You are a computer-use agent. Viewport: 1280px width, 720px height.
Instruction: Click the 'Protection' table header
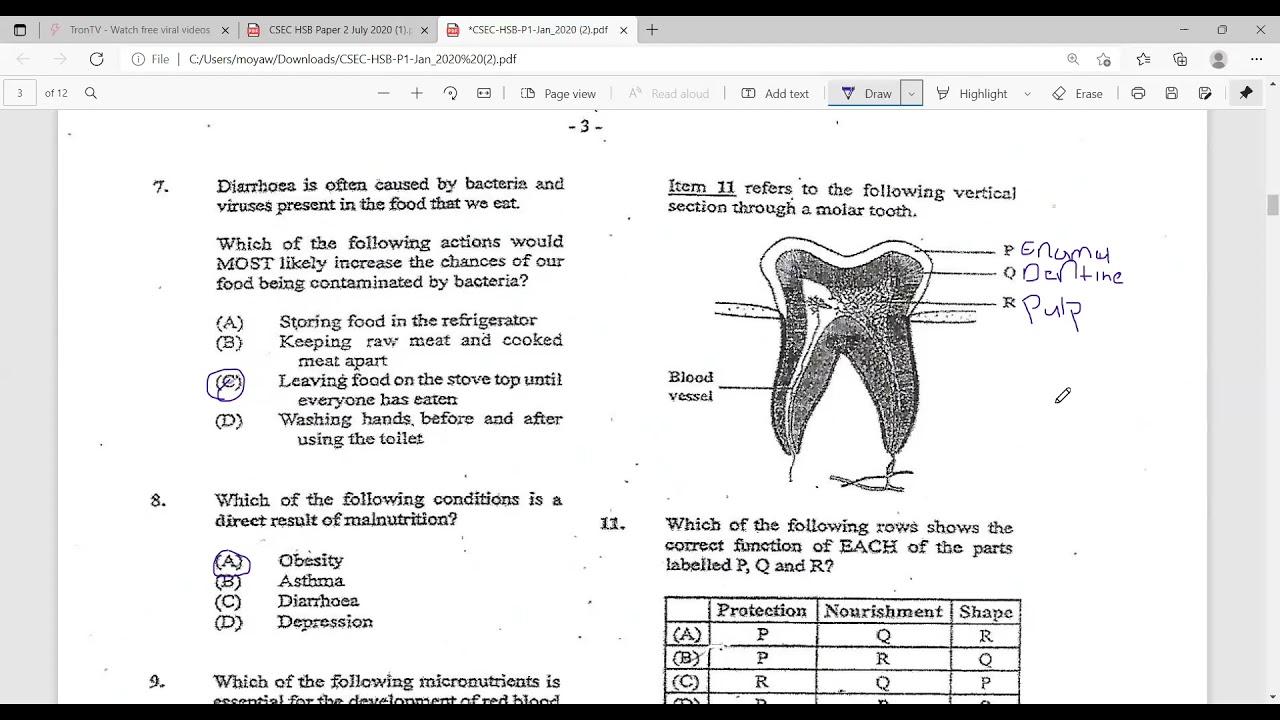(761, 611)
